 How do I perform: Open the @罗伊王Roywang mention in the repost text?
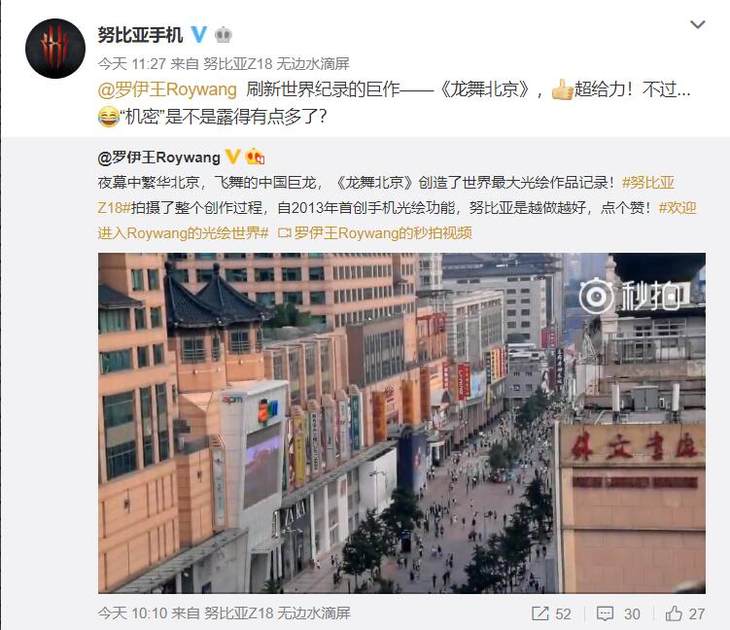(x=167, y=89)
